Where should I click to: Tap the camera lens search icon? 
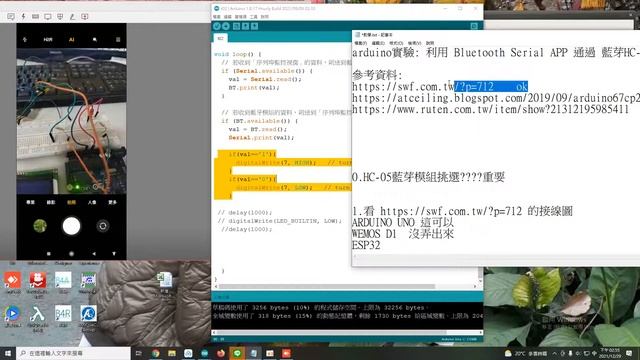[95, 40]
